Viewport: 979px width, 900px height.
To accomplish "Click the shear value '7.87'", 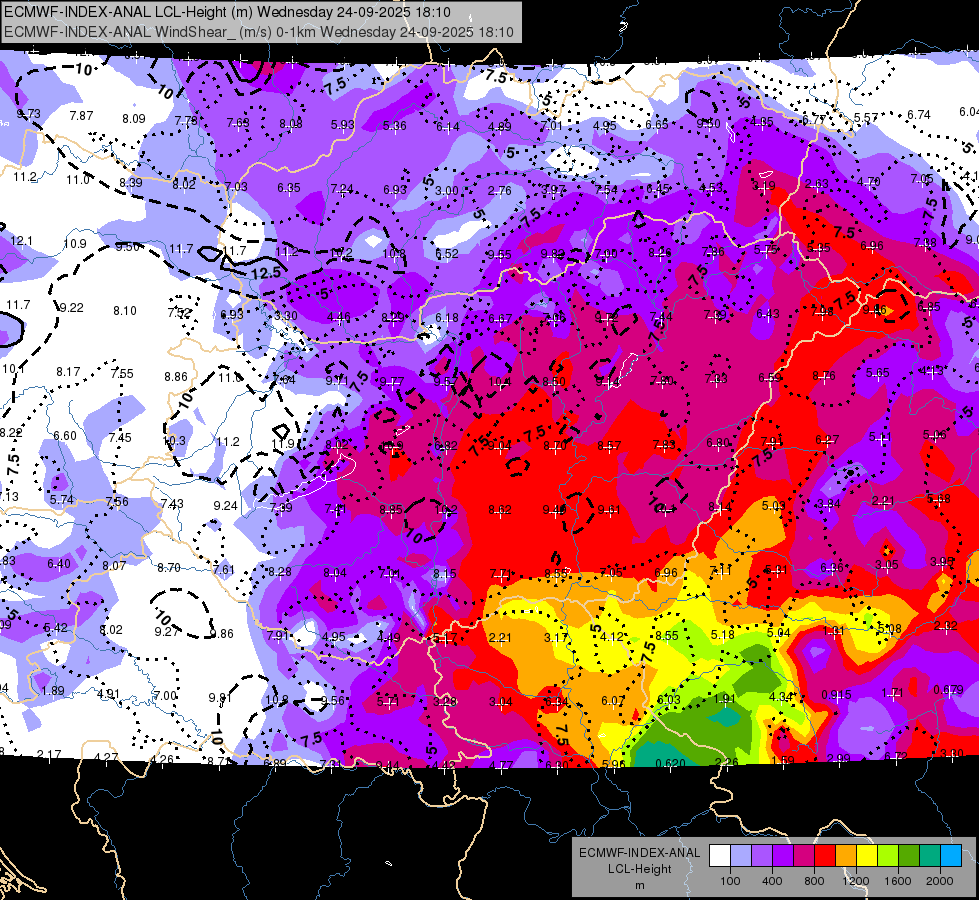I will [81, 116].
